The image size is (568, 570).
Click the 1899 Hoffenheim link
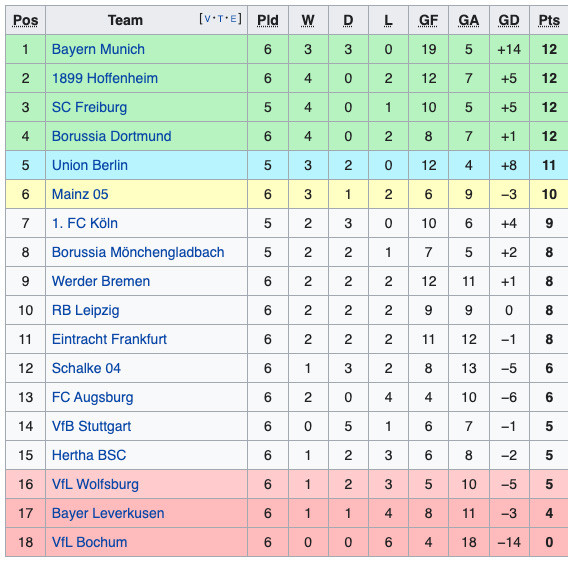click(x=105, y=78)
